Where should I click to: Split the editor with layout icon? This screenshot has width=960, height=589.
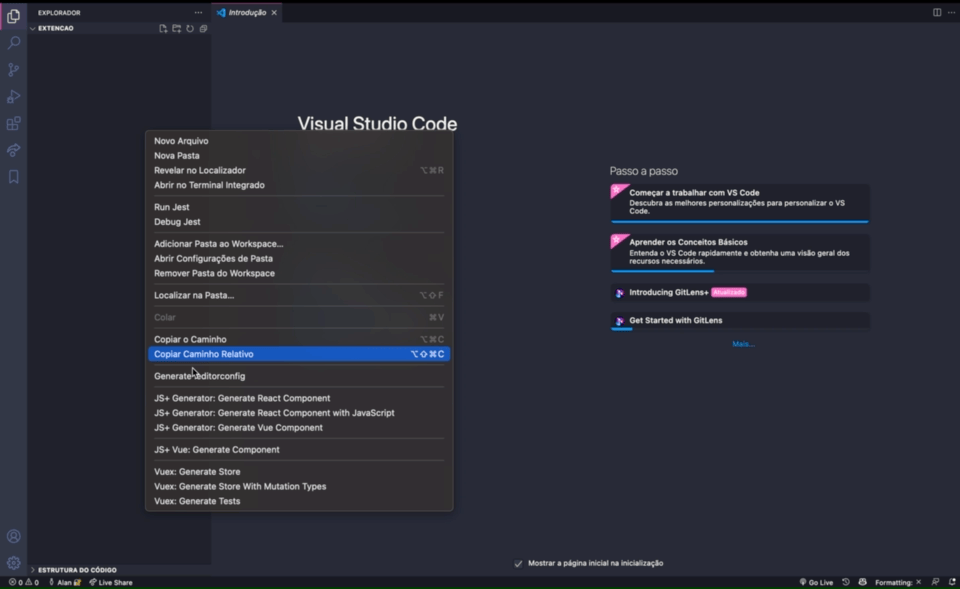937,12
